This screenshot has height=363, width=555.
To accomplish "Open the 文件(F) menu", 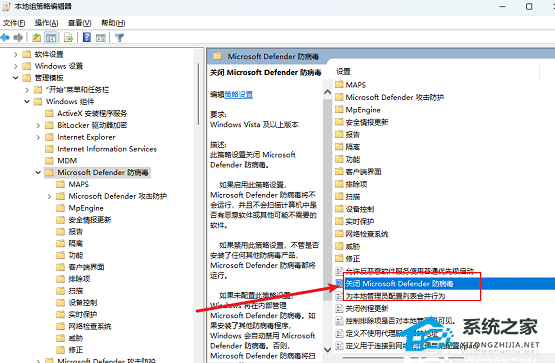I will coord(14,23).
